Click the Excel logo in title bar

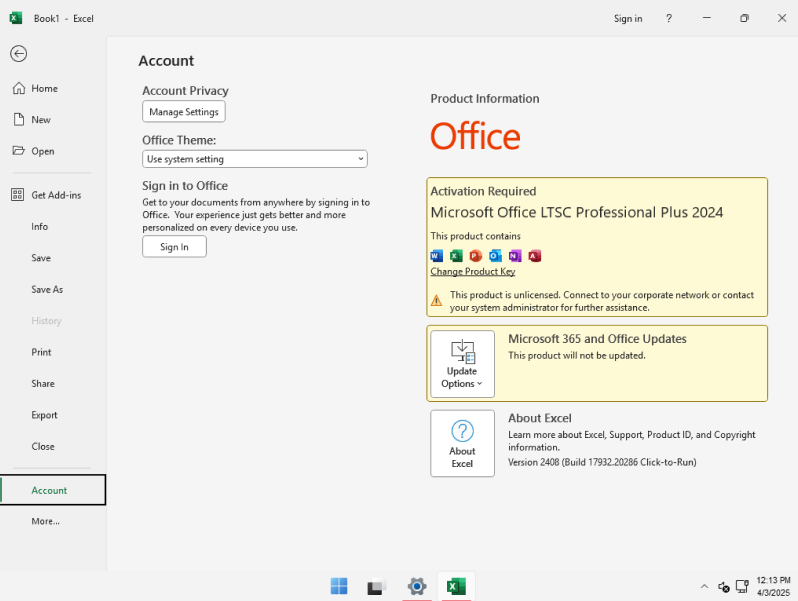tap(16, 18)
